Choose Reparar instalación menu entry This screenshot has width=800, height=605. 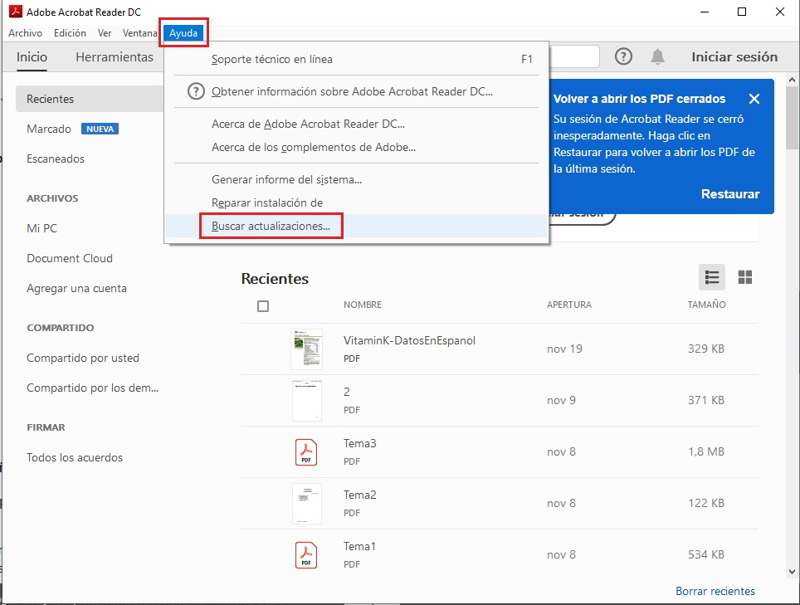click(267, 203)
